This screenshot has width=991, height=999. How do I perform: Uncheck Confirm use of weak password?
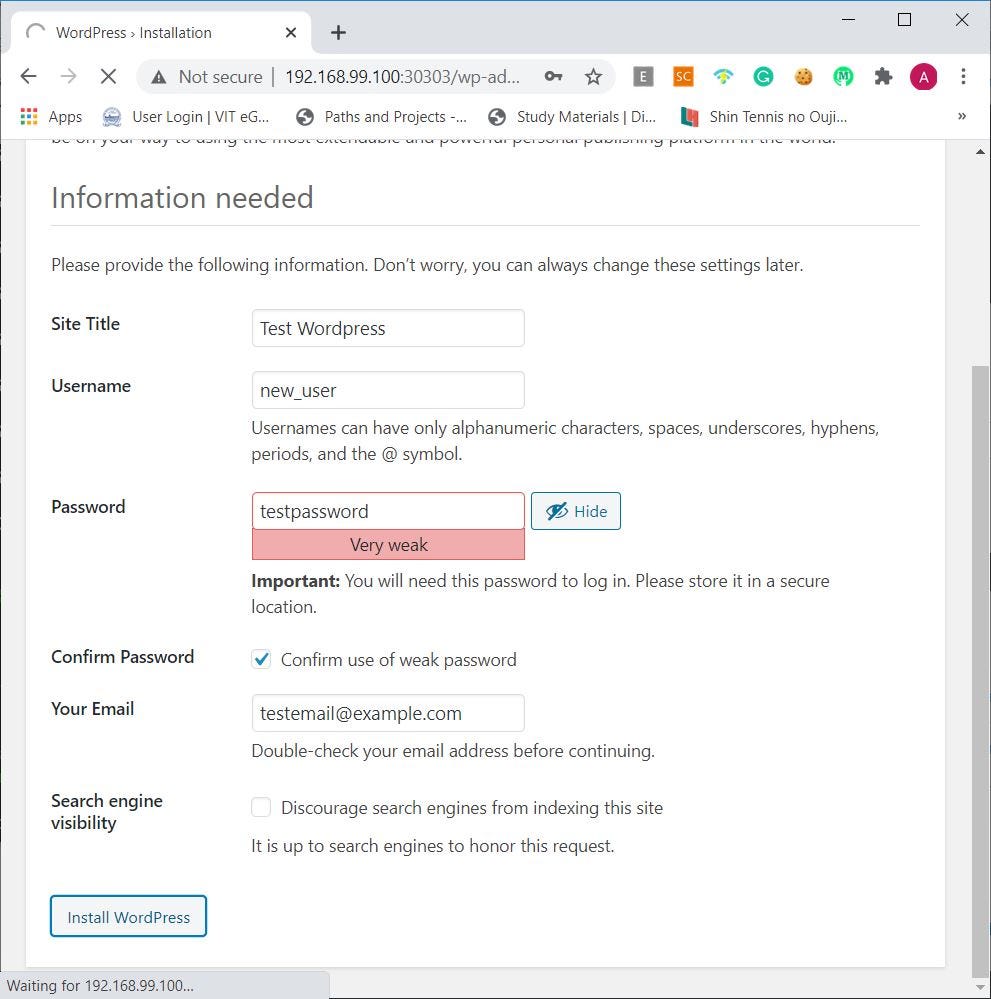point(261,659)
